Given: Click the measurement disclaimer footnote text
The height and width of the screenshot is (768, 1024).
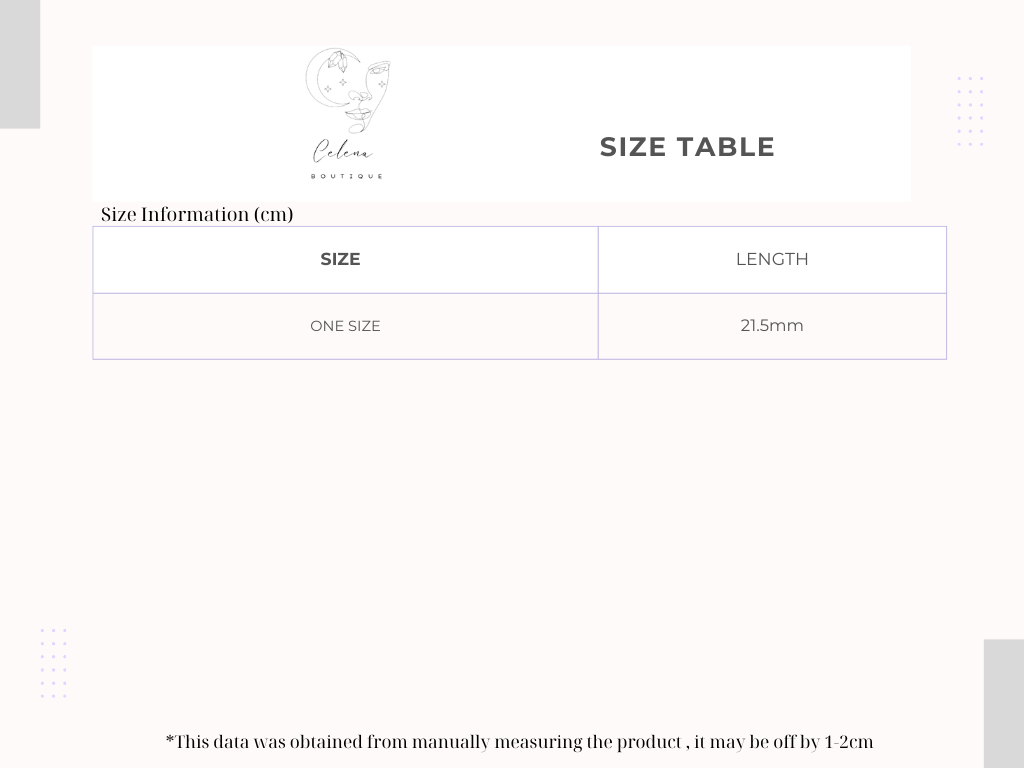Looking at the screenshot, I should (x=519, y=742).
